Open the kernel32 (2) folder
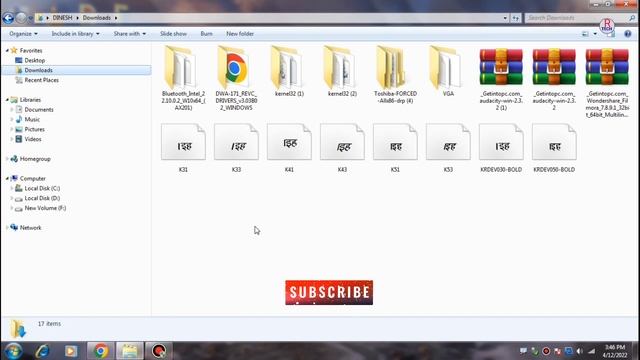Screen dimensions: 640x360 click(342, 71)
